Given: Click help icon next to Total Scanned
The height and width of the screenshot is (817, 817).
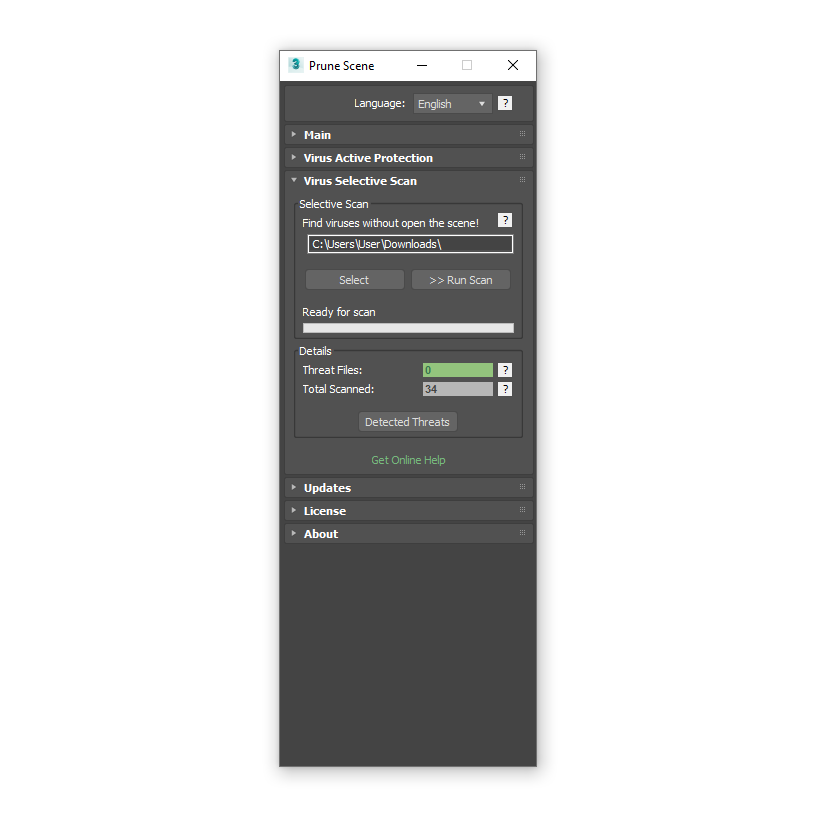Looking at the screenshot, I should [505, 389].
